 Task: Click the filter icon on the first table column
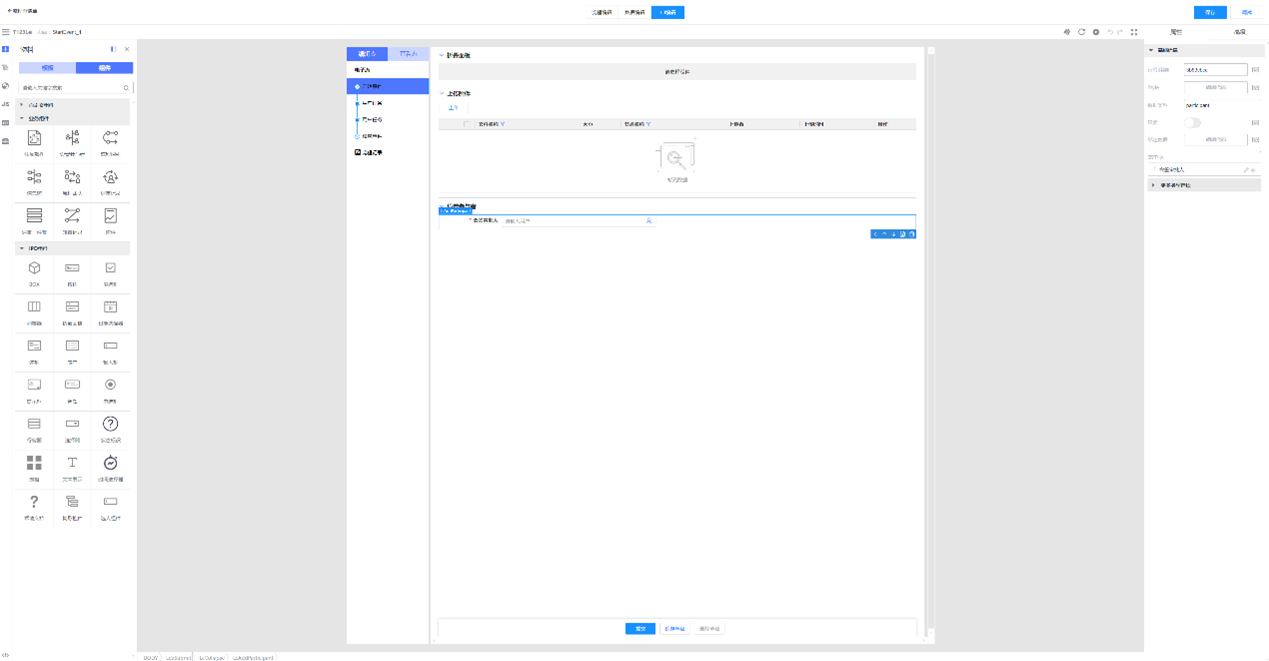coord(503,124)
